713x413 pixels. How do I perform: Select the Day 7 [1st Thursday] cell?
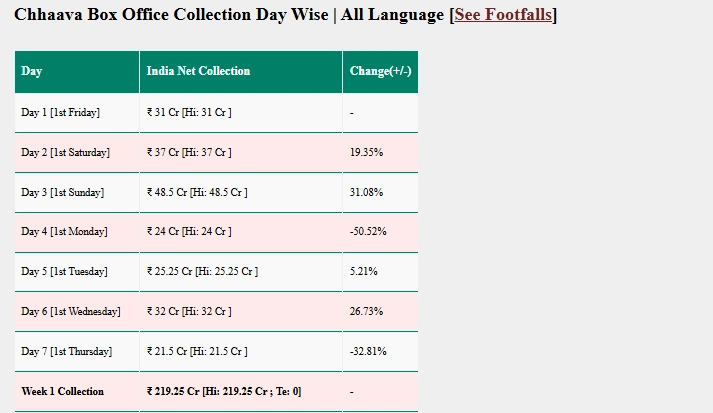pos(66,351)
